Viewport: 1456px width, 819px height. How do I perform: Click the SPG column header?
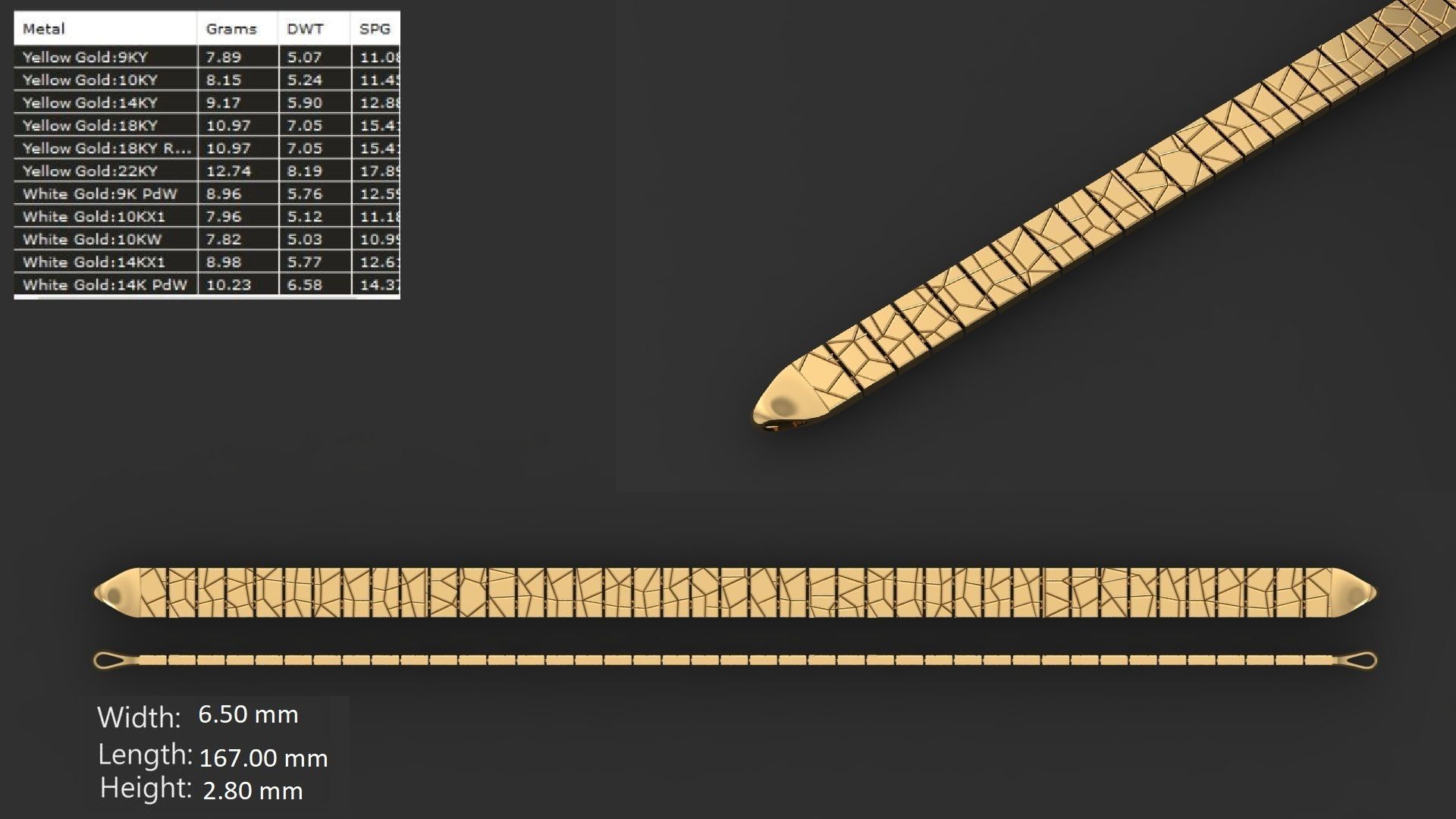tap(375, 29)
